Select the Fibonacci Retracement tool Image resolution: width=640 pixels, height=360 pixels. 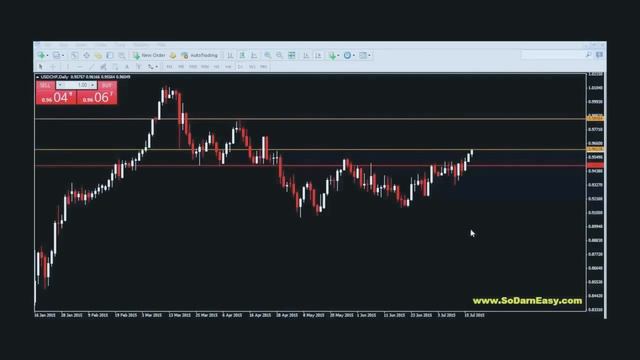pos(115,67)
